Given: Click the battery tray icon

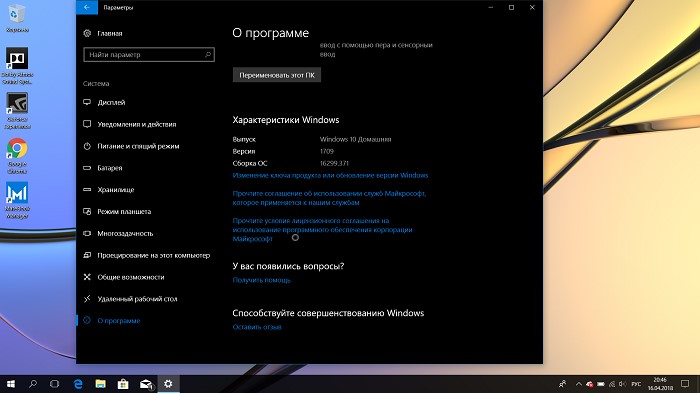Looking at the screenshot, I should (x=601, y=384).
